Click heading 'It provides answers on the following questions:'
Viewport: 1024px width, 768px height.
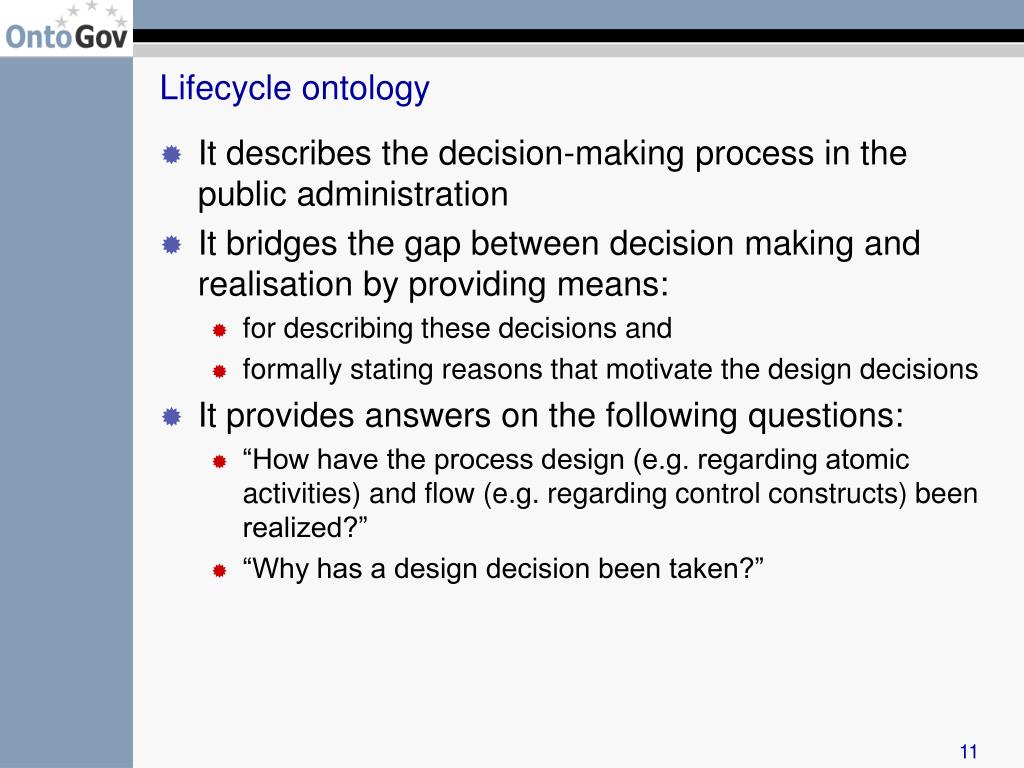551,415
